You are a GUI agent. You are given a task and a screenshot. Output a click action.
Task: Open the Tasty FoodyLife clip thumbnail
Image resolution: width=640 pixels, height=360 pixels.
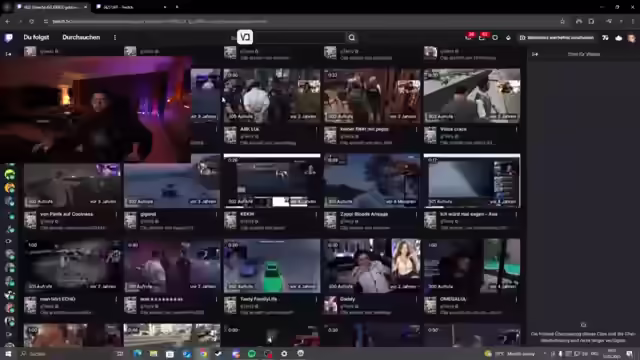[272, 265]
